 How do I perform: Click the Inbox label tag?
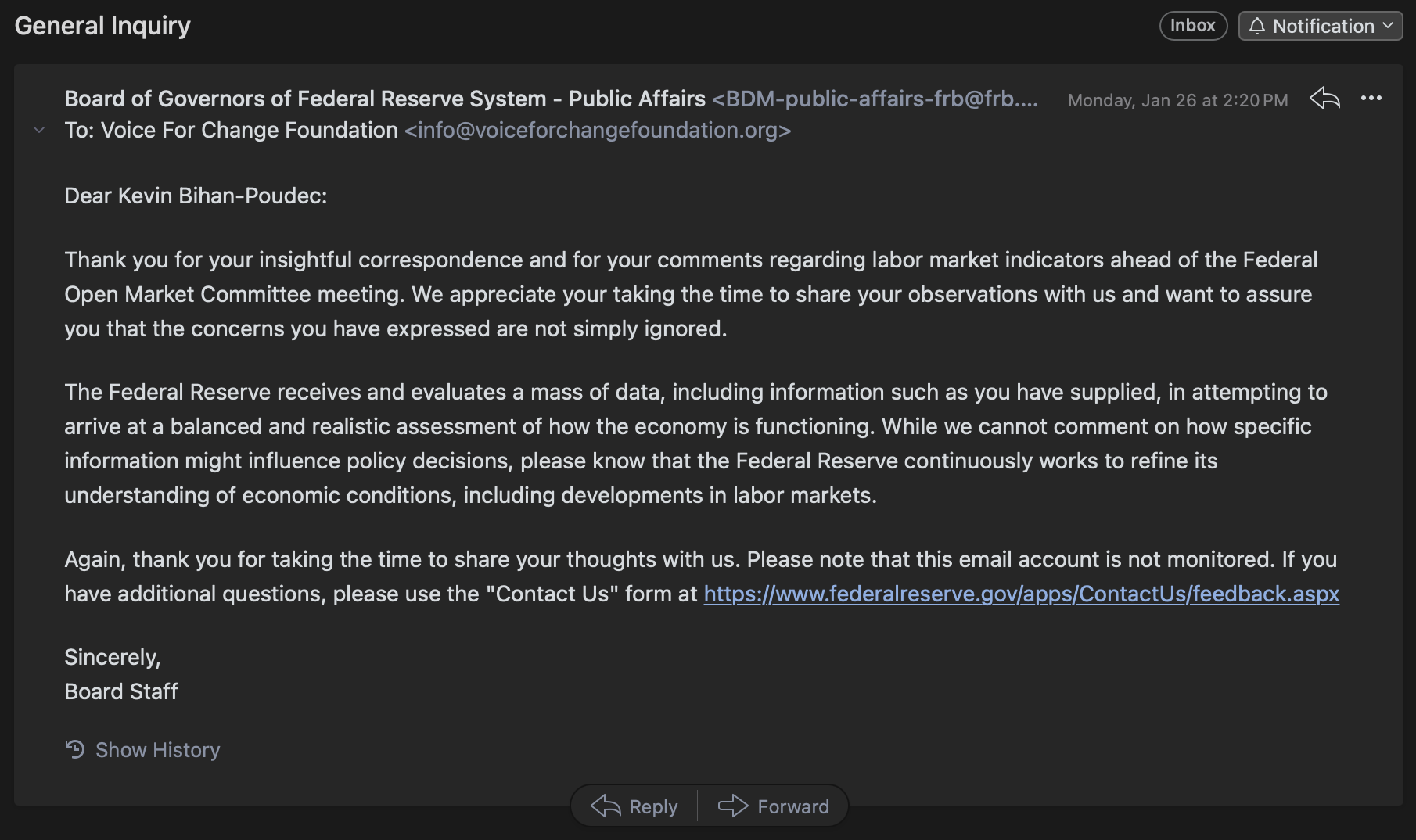click(x=1192, y=26)
